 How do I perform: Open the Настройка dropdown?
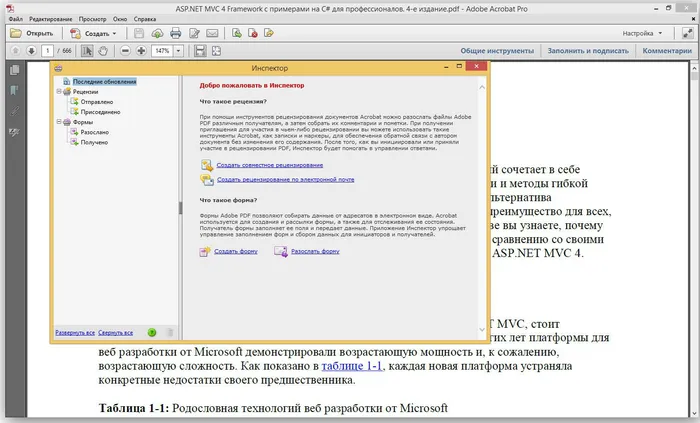point(642,33)
